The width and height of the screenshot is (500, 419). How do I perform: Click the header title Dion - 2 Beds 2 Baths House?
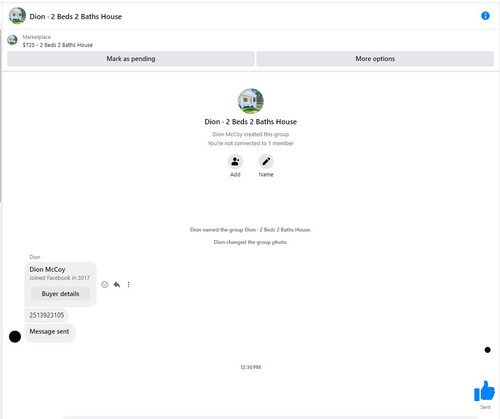pos(76,16)
